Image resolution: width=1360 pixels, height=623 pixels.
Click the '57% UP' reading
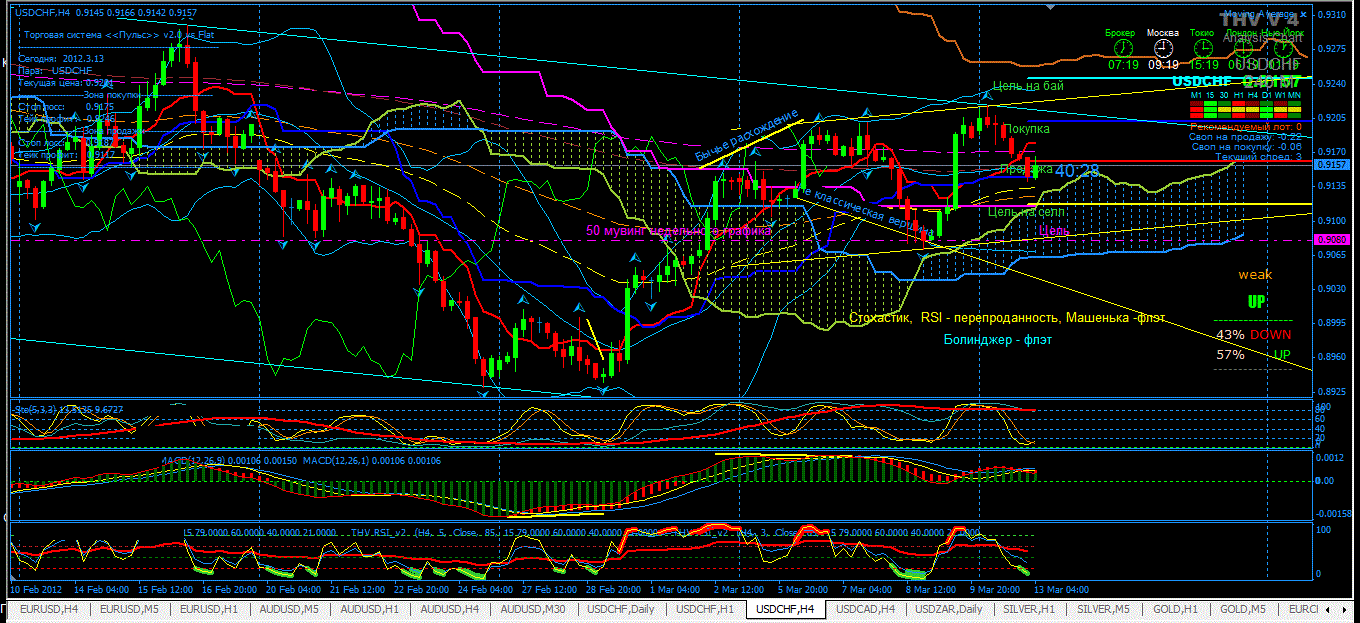1253,354
